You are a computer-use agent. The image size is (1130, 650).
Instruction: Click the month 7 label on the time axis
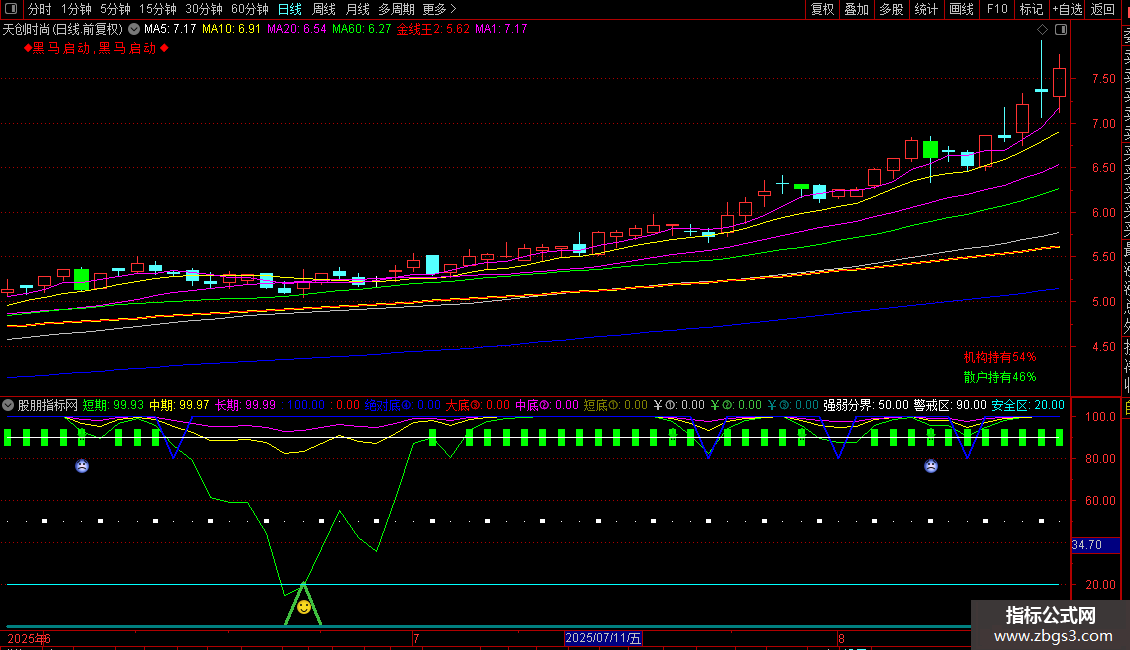click(x=417, y=639)
